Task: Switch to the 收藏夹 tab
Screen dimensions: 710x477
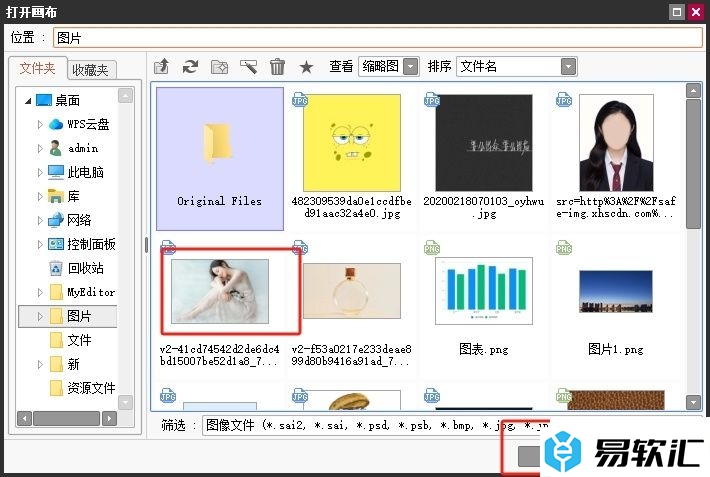Action: tap(91, 70)
